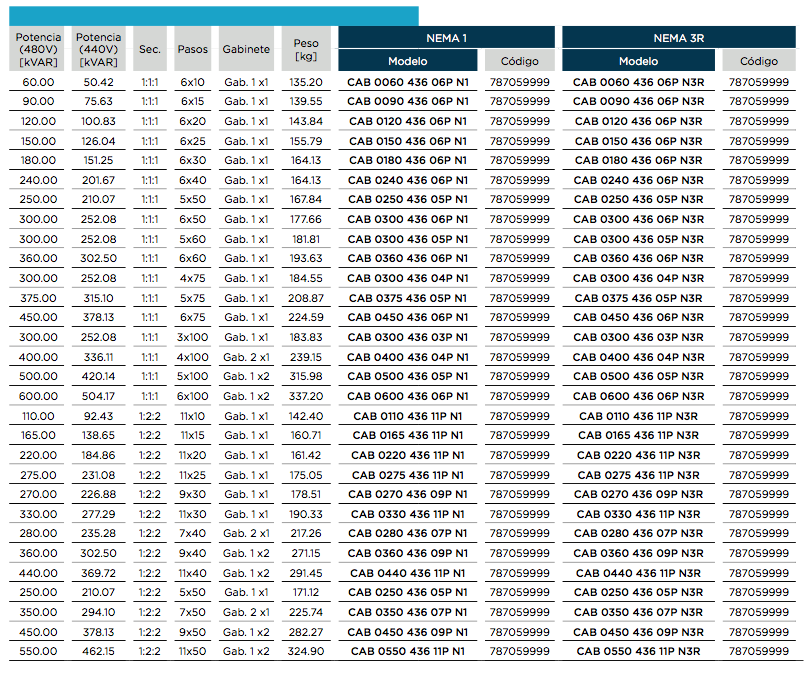Image resolution: width=809 pixels, height=675 pixels.
Task: Click weight value 324.90
Action: (306, 651)
